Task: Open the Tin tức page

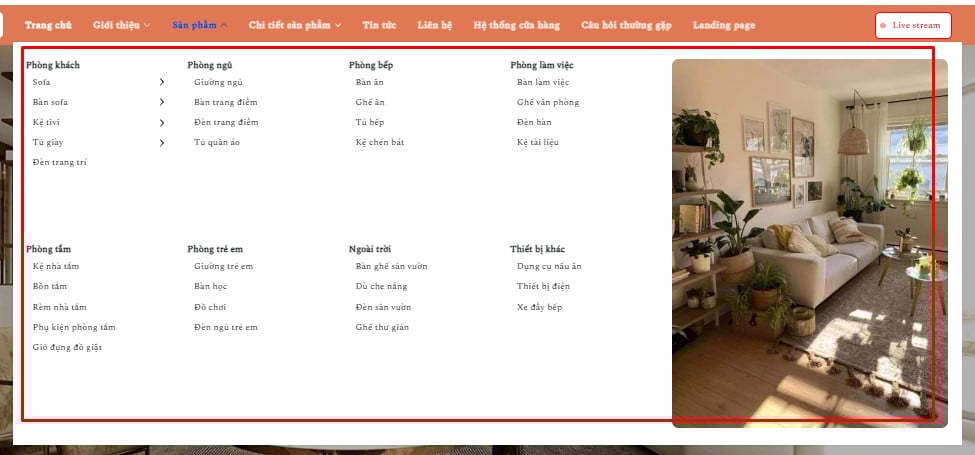Action: pyautogui.click(x=379, y=25)
